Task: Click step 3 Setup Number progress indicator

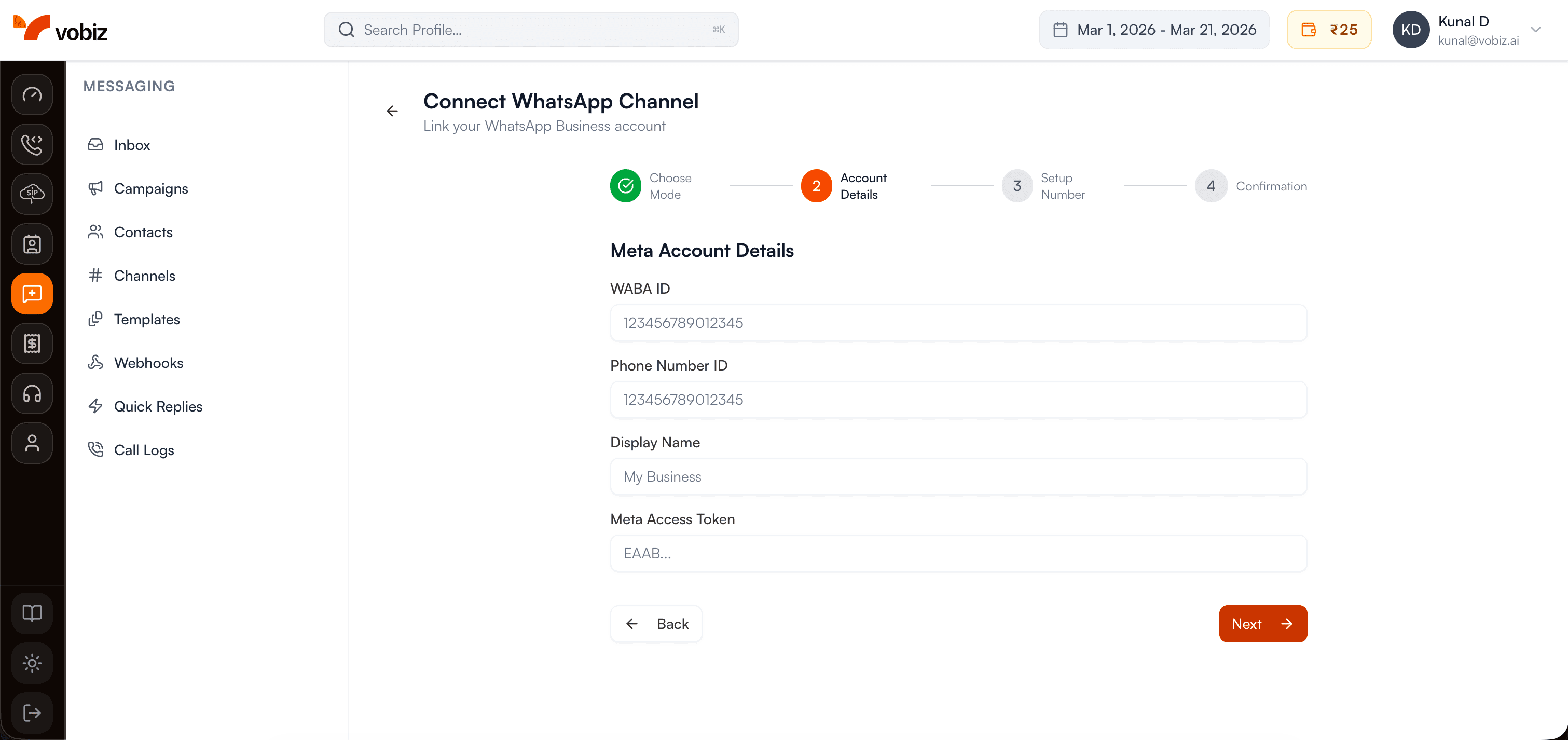Action: (x=1016, y=186)
